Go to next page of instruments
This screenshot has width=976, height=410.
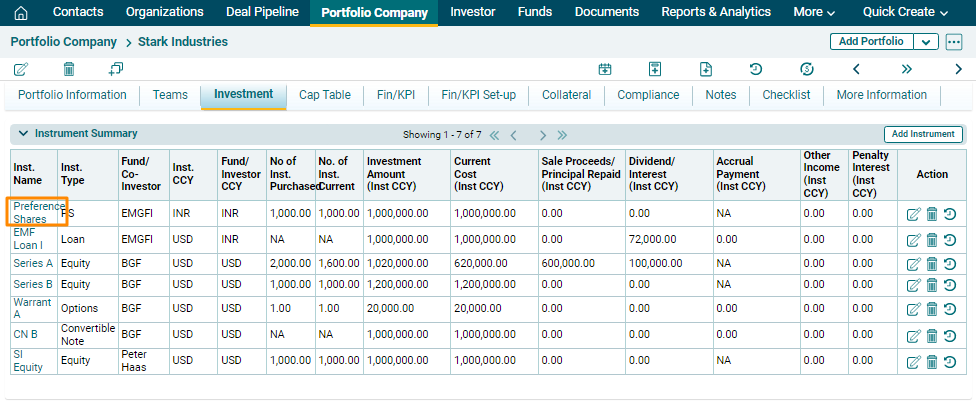point(542,135)
